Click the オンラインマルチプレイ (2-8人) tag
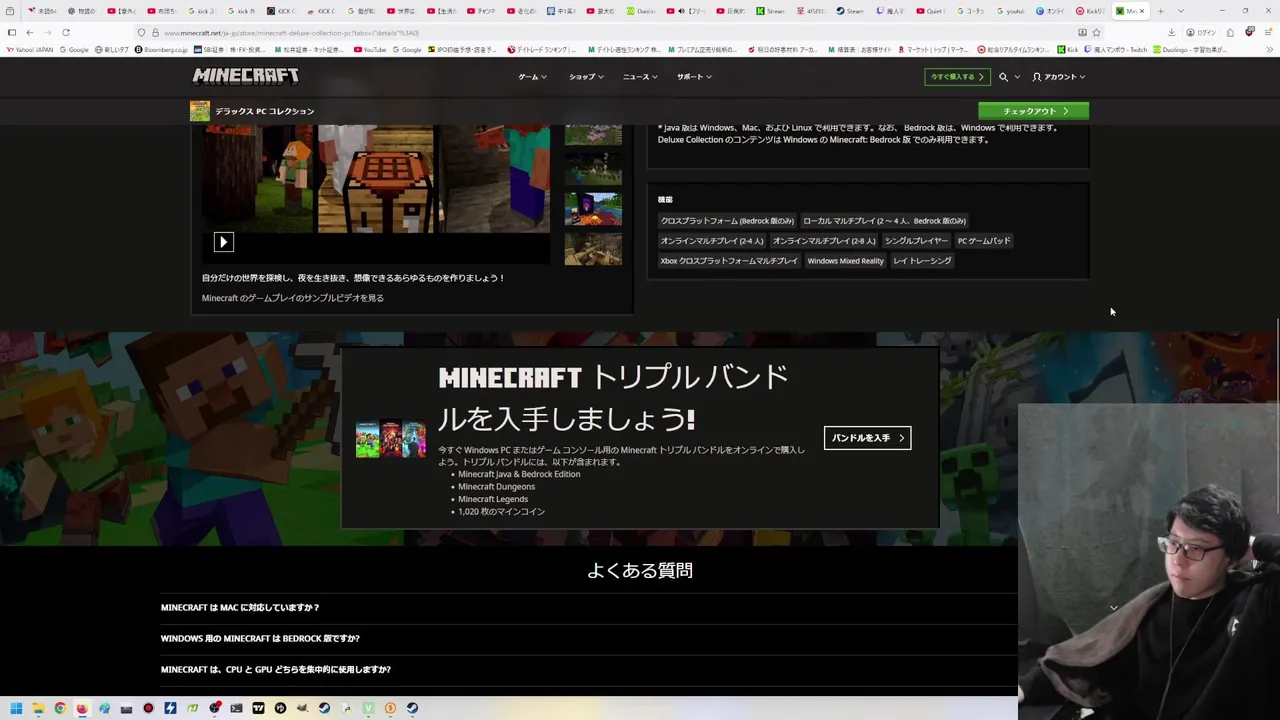The height and width of the screenshot is (720, 1280). pos(824,241)
